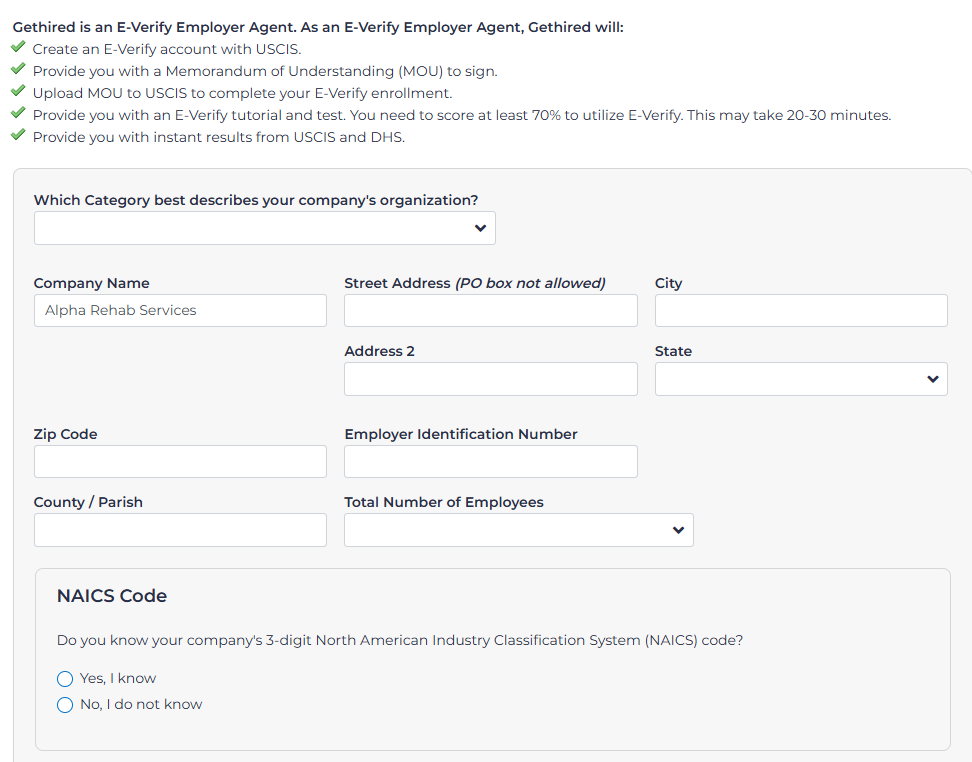Click the County / Parish input field
The image size is (972, 762).
pos(180,529)
